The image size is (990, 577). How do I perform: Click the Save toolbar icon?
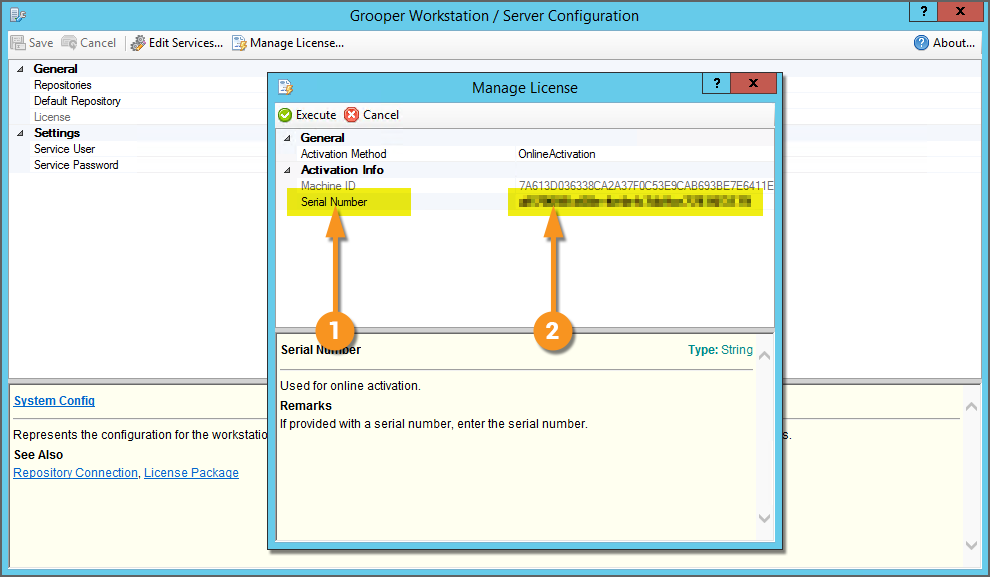pos(18,43)
